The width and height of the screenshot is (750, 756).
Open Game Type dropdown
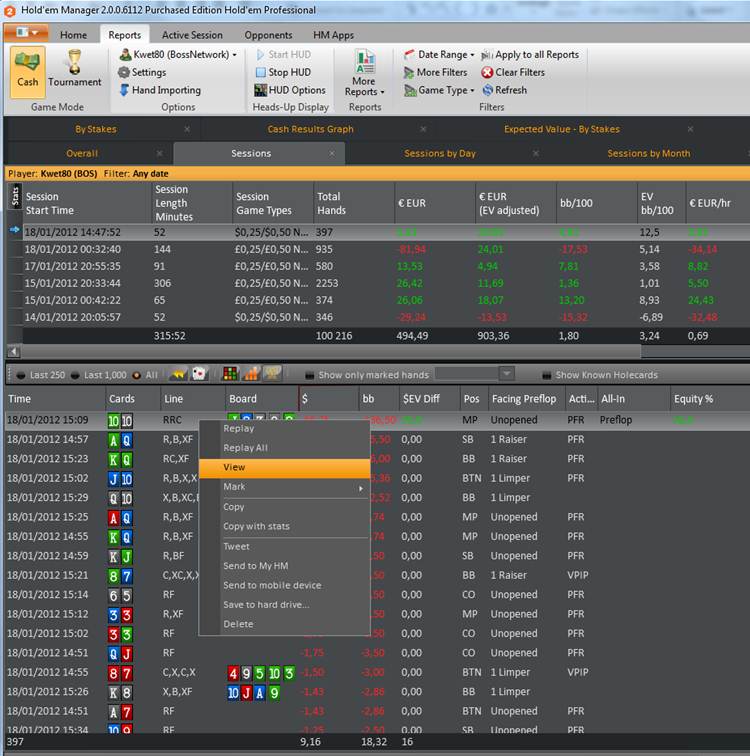pos(439,90)
